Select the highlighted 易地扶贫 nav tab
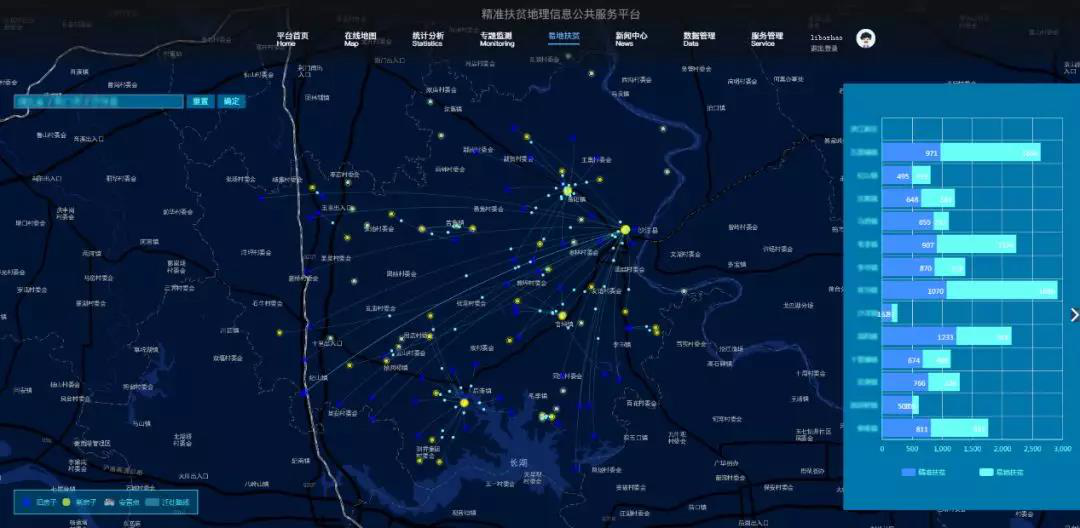Viewport: 1080px width, 528px height. [x=563, y=36]
